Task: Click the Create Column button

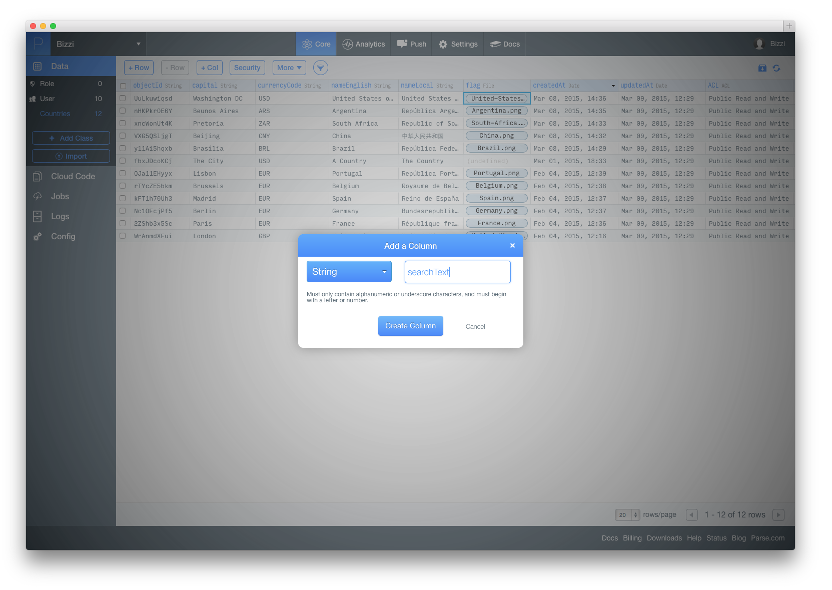Action: point(411,325)
